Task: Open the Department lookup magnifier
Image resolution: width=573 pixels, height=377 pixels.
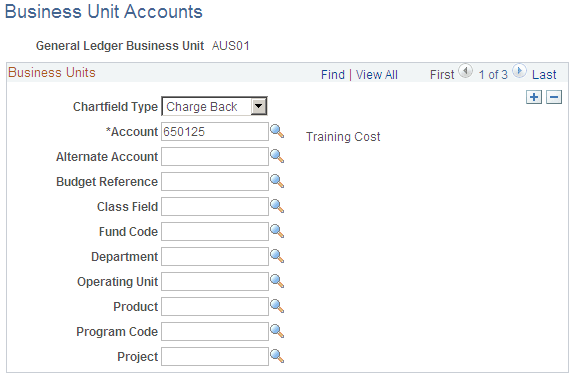Action: (x=277, y=256)
